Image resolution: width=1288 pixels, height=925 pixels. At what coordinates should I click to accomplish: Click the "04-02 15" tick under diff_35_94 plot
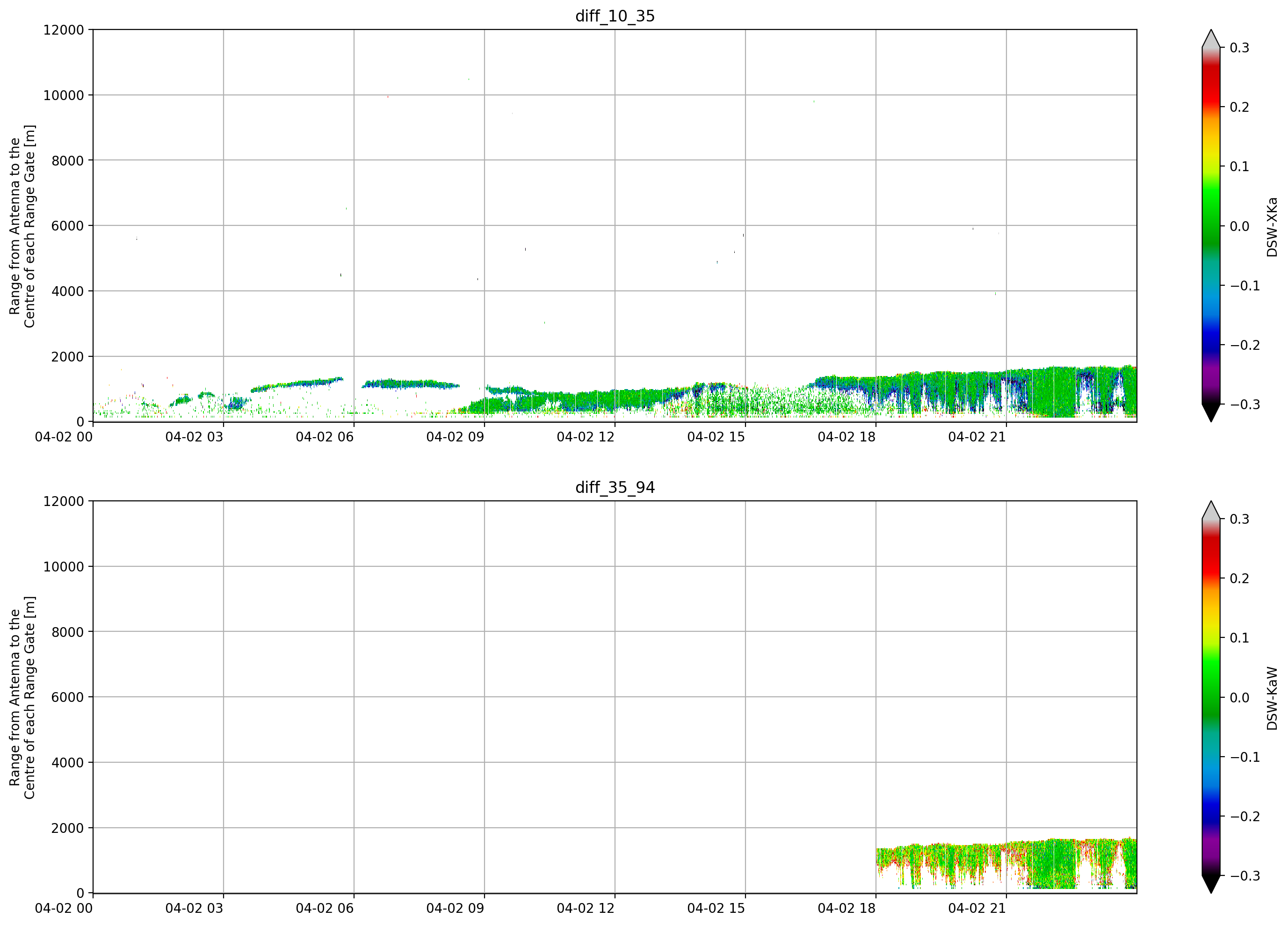(x=716, y=908)
